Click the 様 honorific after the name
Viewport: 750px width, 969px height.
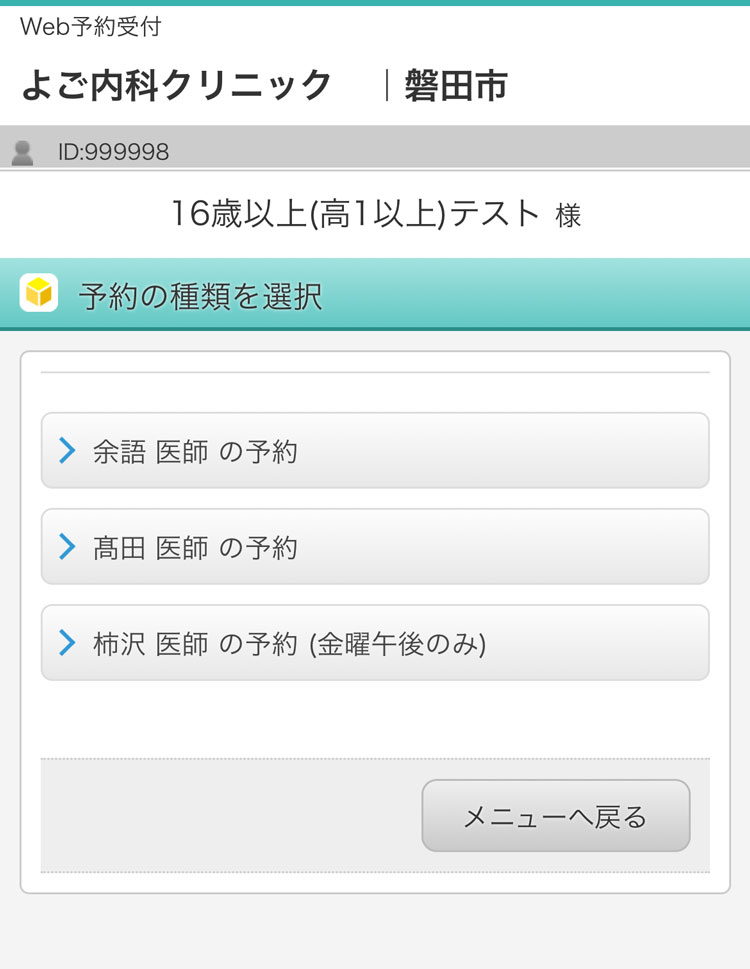[568, 215]
